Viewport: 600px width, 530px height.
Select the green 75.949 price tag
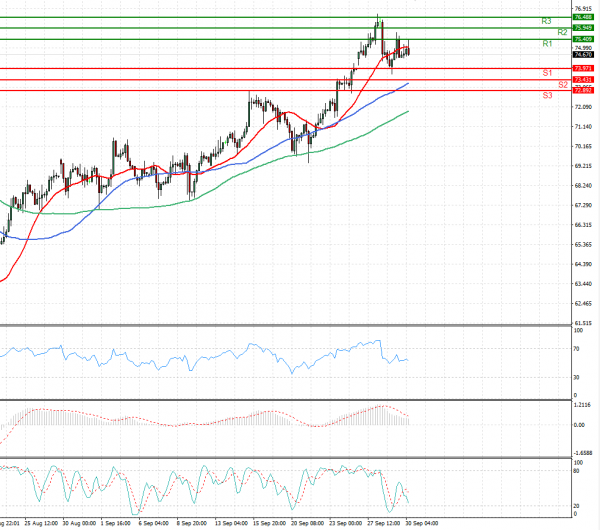pyautogui.click(x=583, y=28)
